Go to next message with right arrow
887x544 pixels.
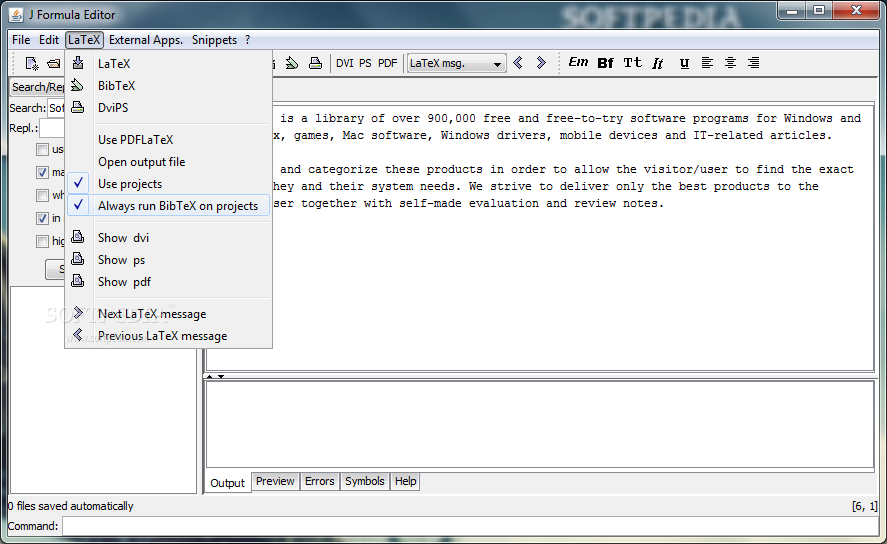point(541,63)
